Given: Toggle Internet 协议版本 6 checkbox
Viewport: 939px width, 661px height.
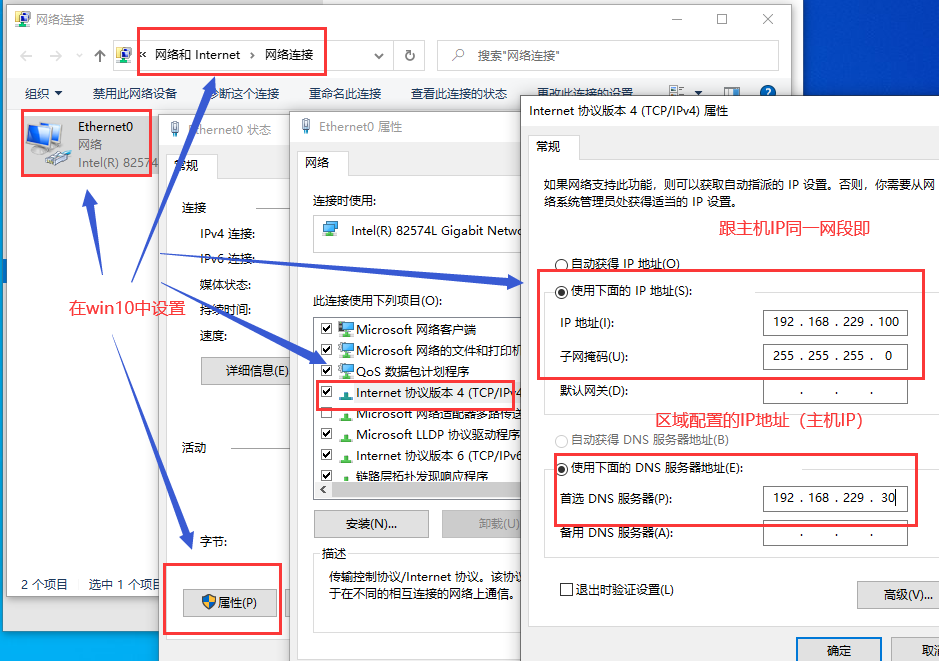Looking at the screenshot, I should [326, 454].
